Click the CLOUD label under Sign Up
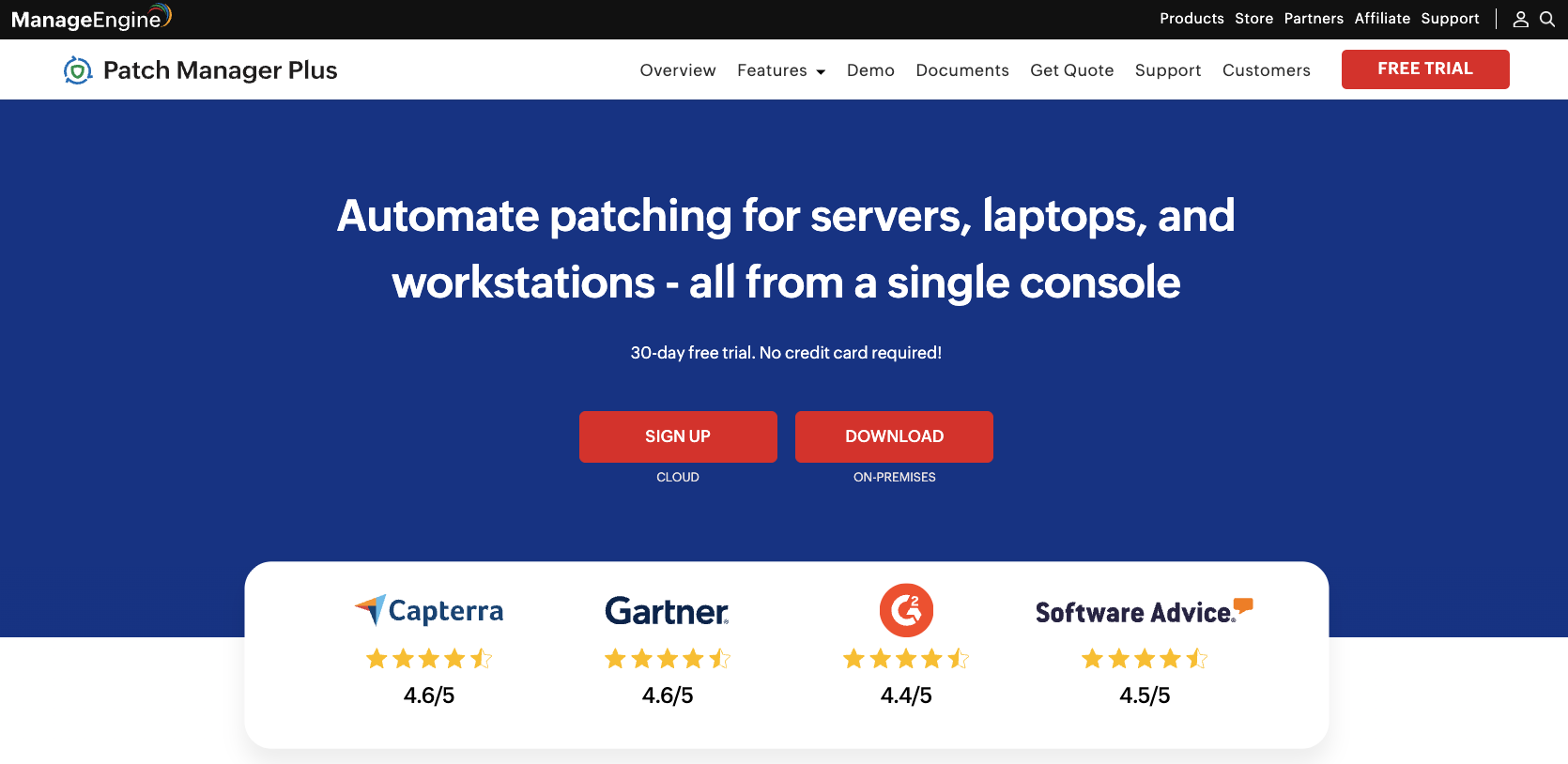This screenshot has height=764, width=1568. tap(678, 477)
